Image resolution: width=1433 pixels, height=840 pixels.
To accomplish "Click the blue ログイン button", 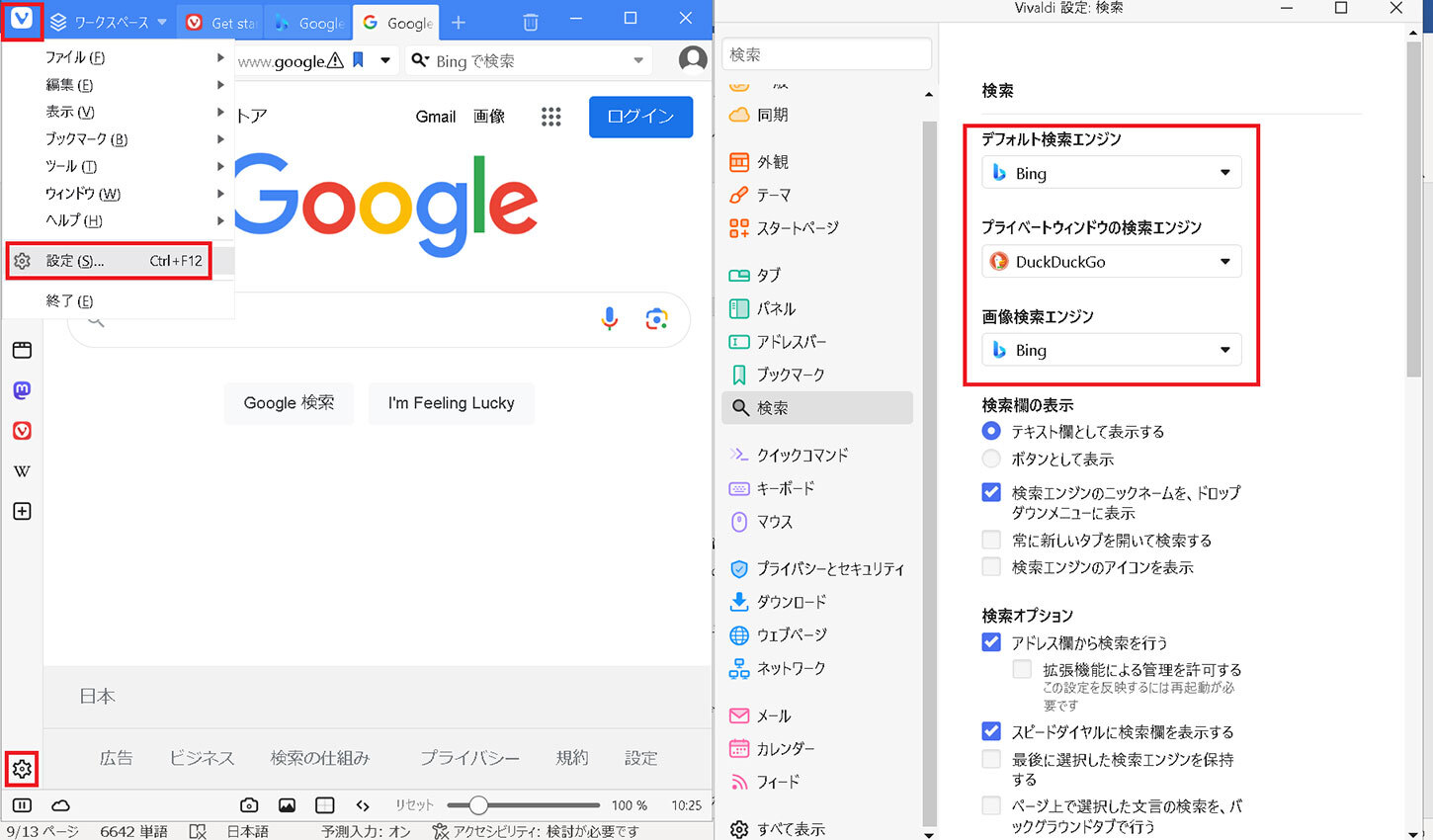I will 640,117.
